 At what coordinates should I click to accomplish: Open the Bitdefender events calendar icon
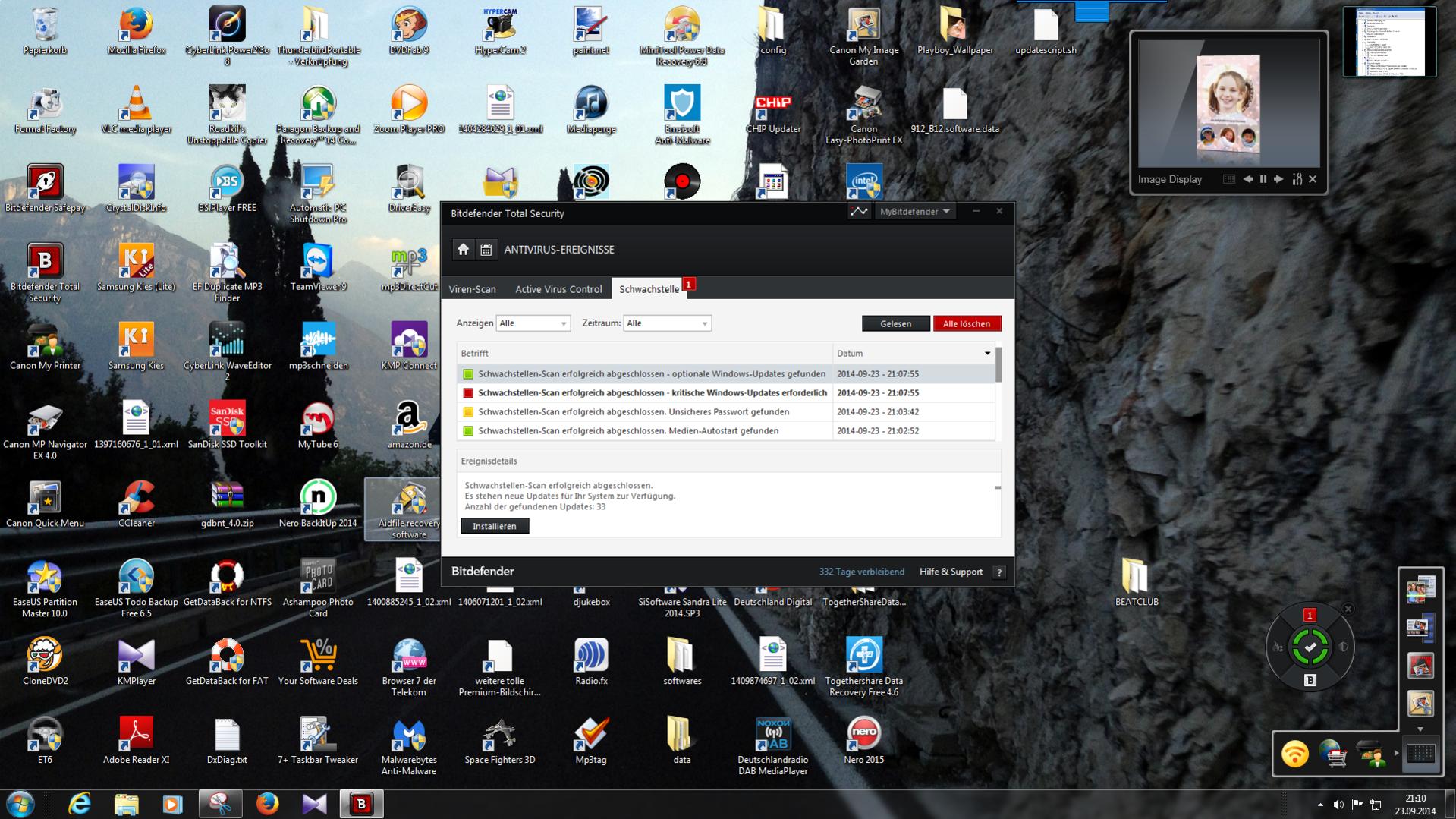point(486,250)
